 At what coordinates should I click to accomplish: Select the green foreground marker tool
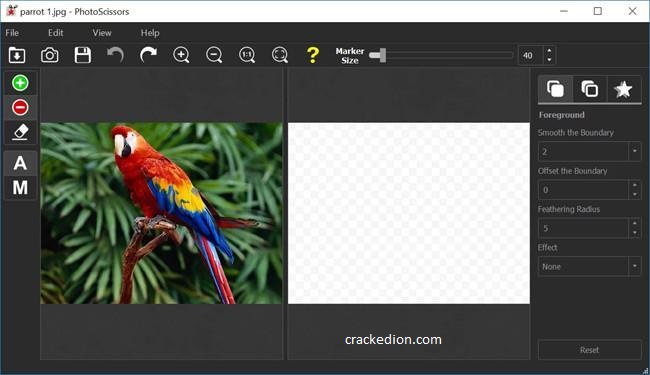tap(20, 83)
